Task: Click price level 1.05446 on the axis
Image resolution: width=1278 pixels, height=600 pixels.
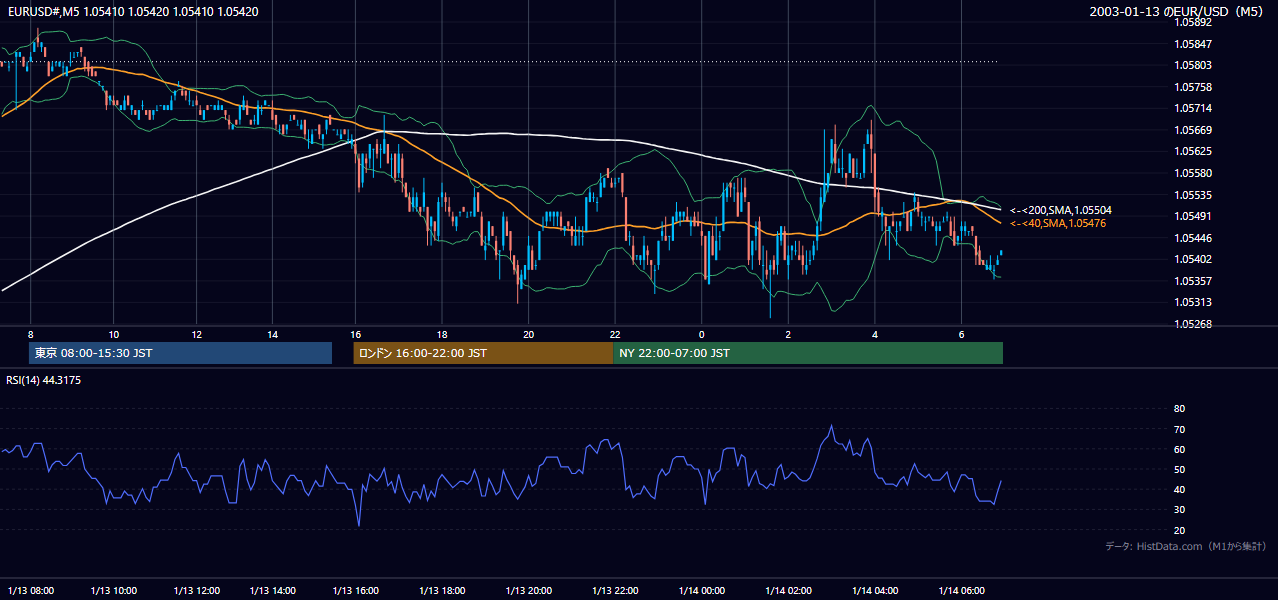Action: 1193,238
